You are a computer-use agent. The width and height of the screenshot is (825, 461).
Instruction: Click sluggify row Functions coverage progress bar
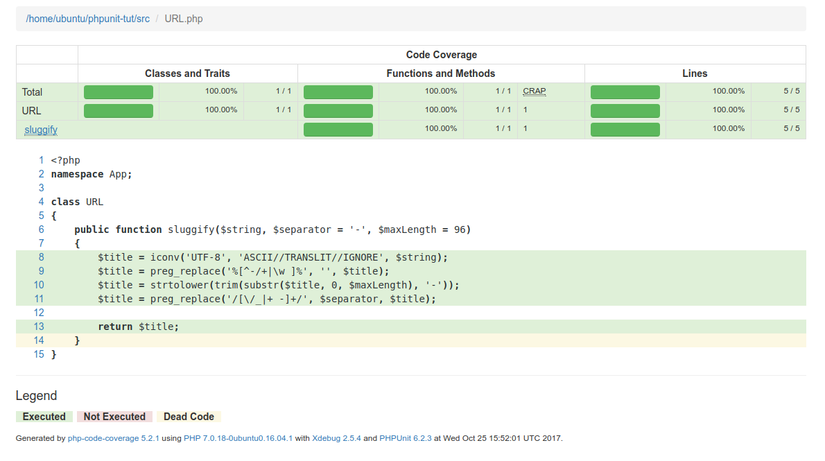pos(338,129)
